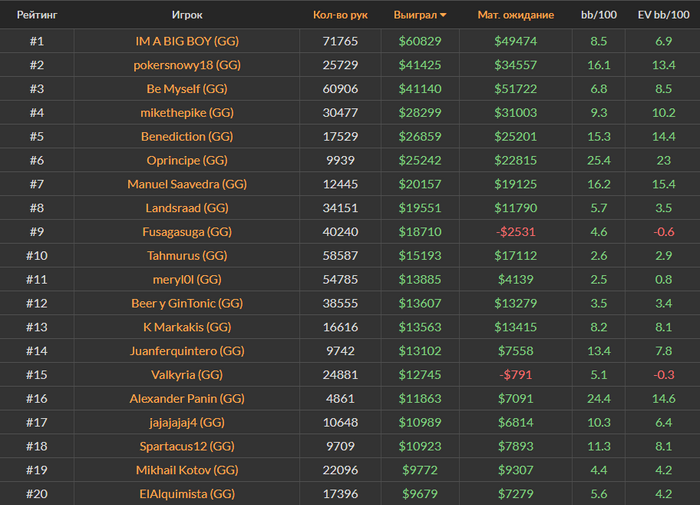Open Valkyria (GG) player stats

coord(187,375)
